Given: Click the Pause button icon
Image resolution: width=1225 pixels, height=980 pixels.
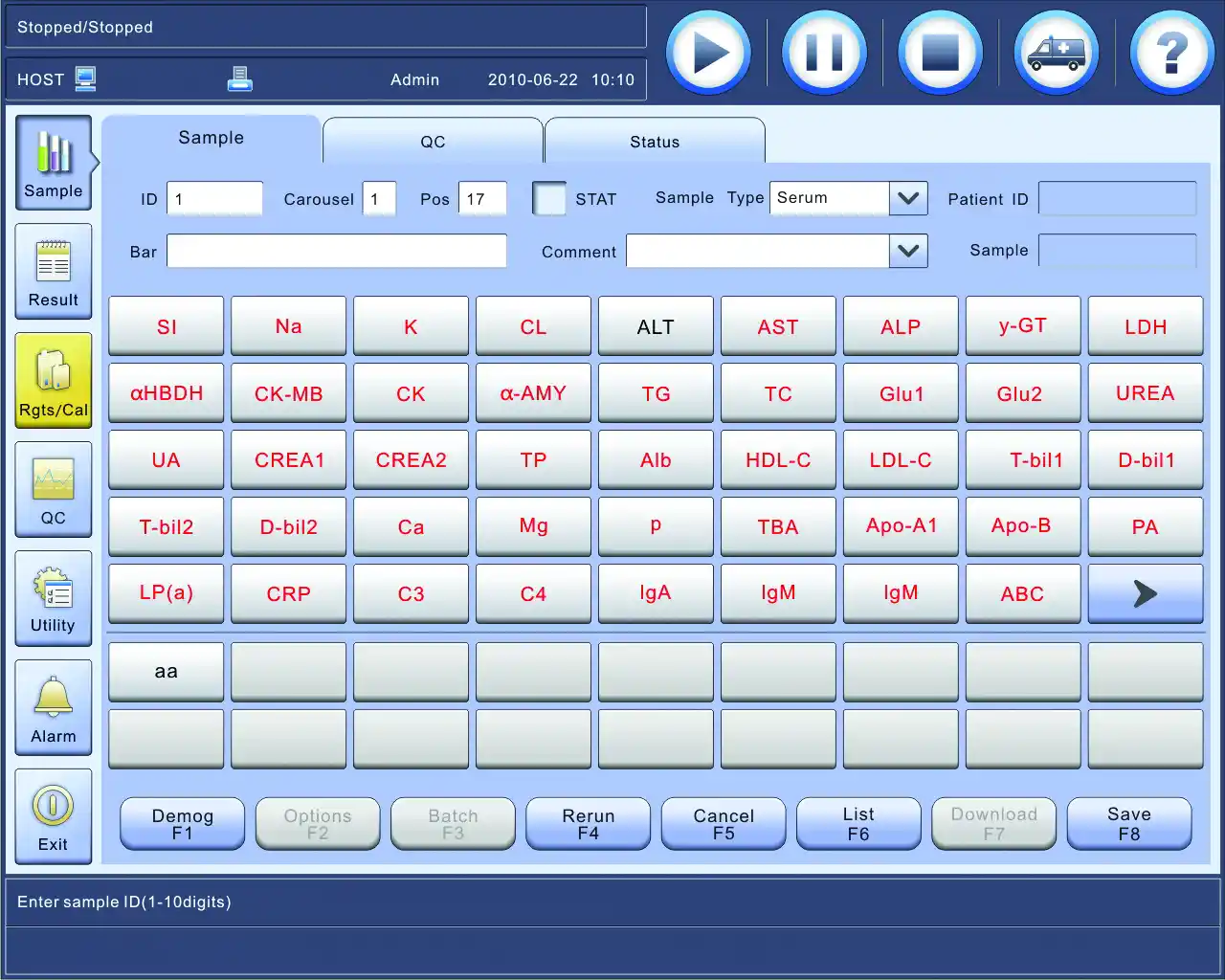Looking at the screenshot, I should tap(824, 53).
